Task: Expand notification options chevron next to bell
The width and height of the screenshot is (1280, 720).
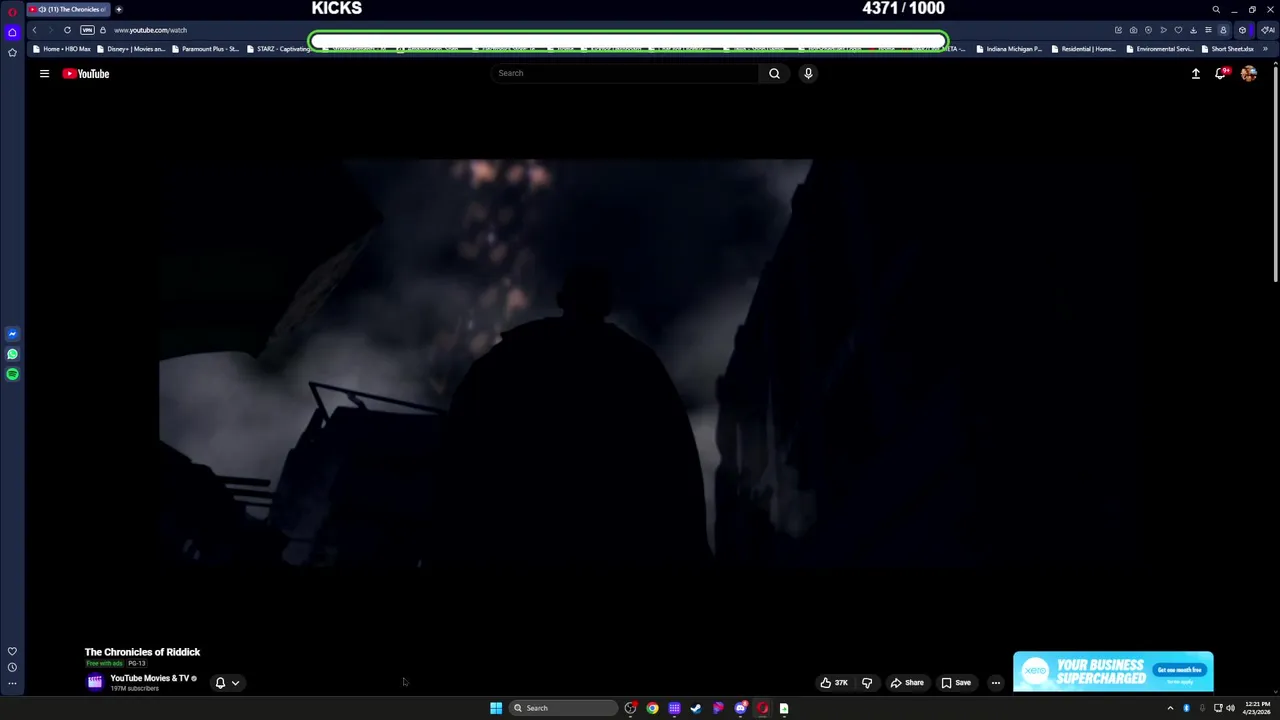Action: (235, 683)
